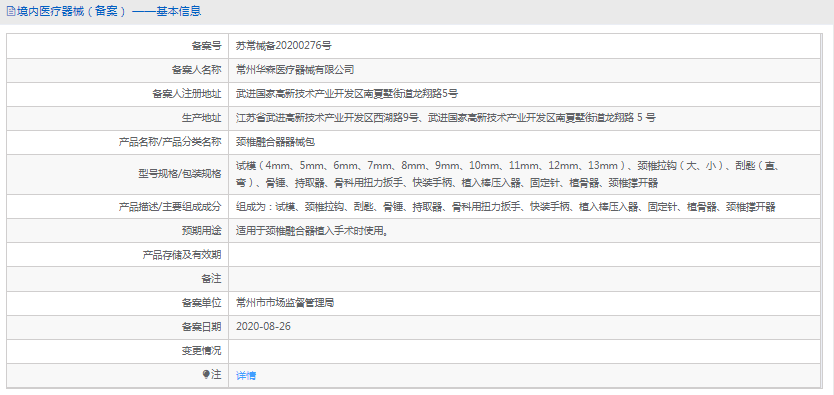Viewport: 834px width, 395px height.
Task: Click the lightbulb icon next to 注
Action: click(206, 375)
